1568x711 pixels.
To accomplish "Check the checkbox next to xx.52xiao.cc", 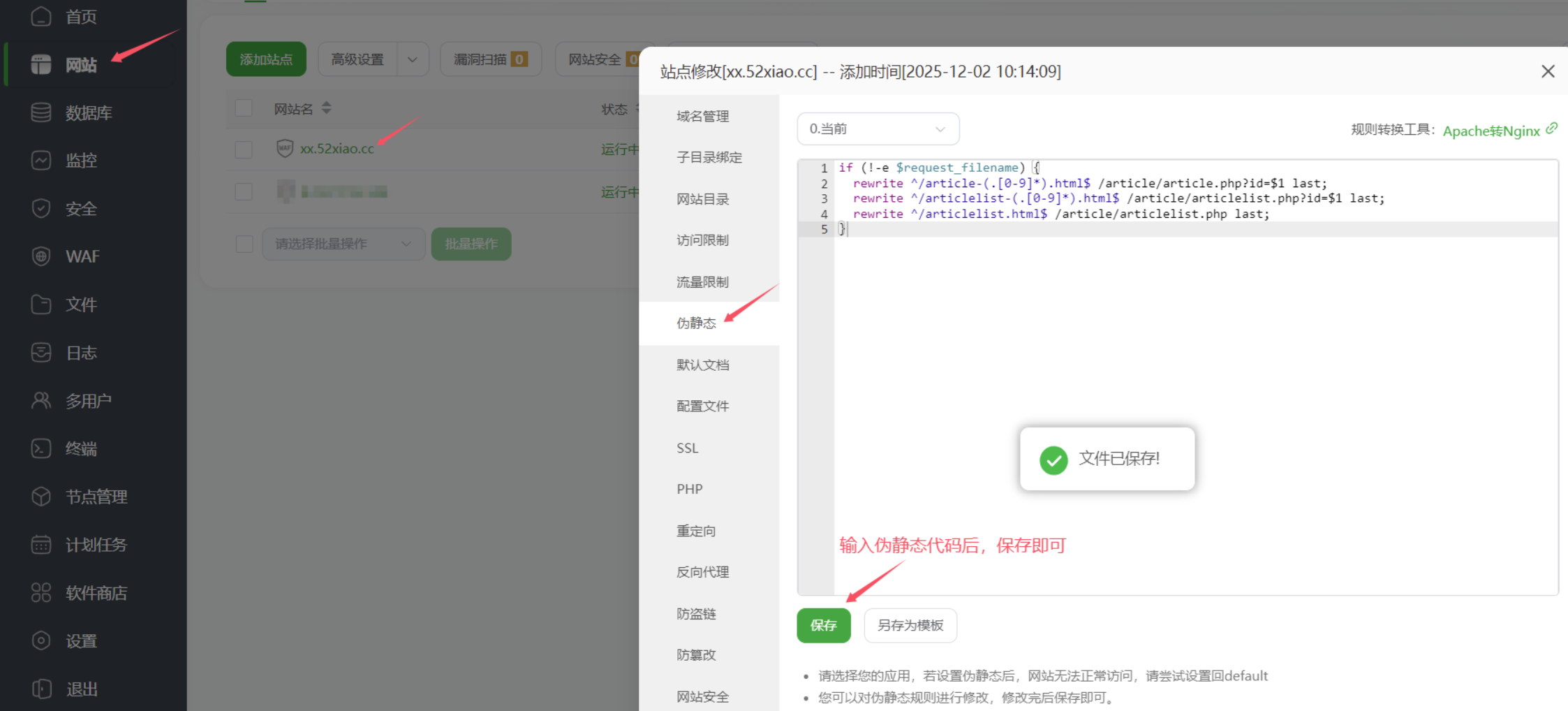I will (244, 149).
